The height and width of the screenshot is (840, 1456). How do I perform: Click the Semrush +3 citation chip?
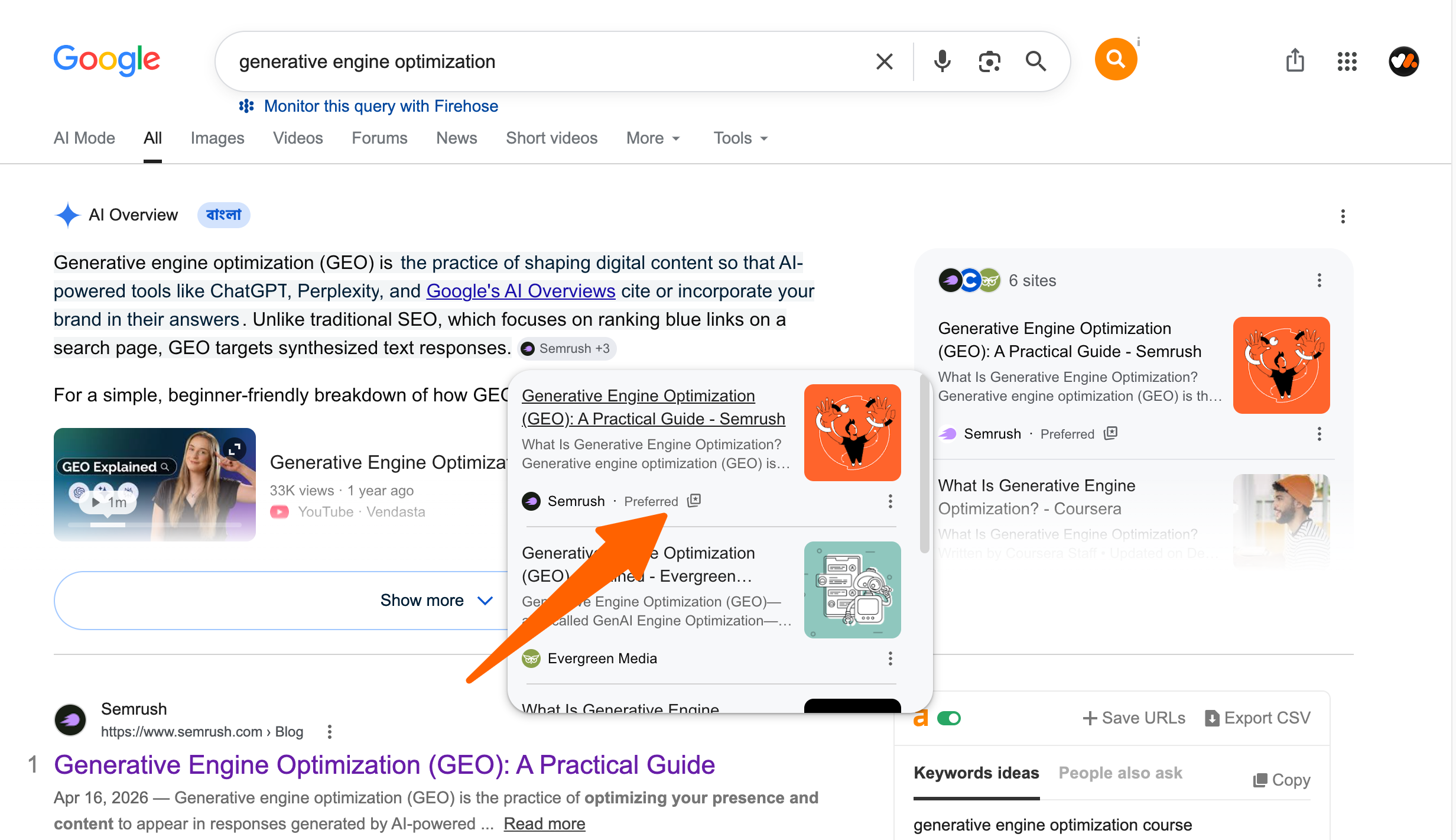click(567, 349)
